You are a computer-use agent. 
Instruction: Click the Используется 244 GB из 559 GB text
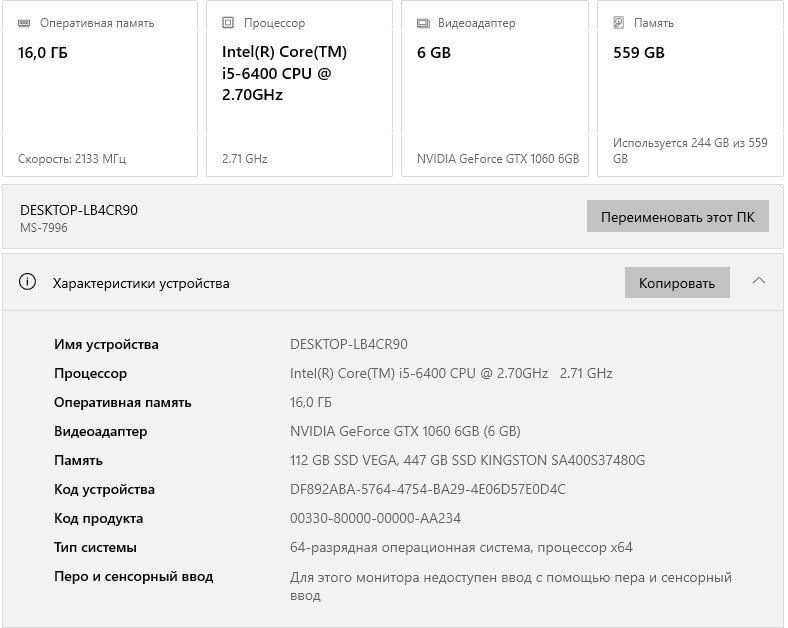pos(690,151)
